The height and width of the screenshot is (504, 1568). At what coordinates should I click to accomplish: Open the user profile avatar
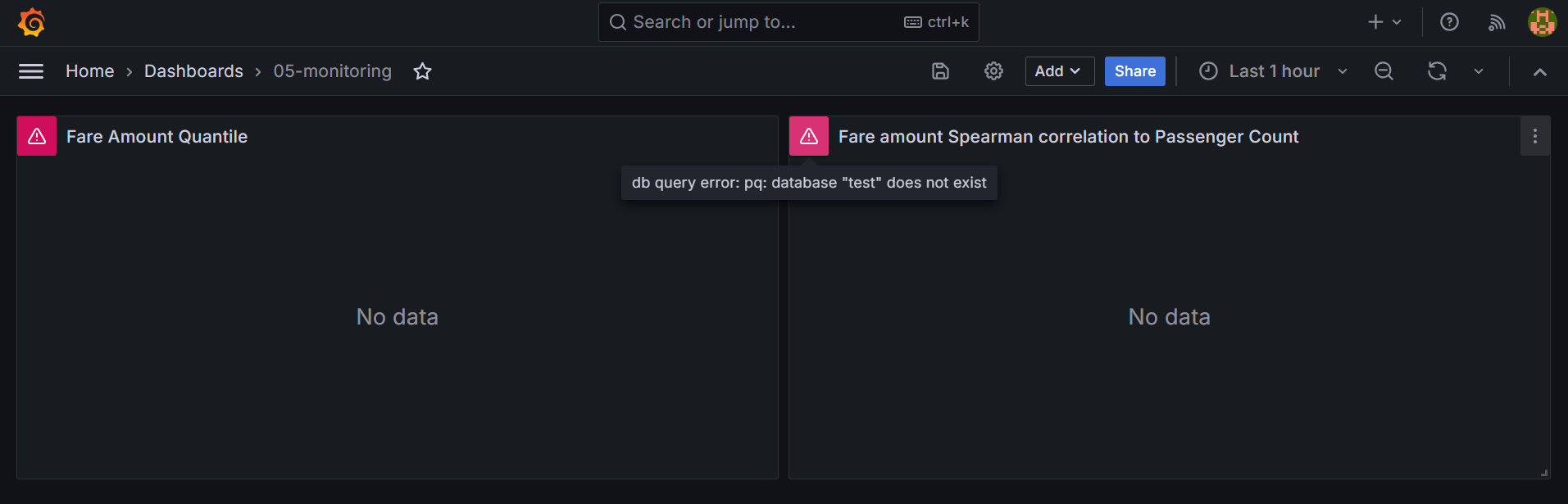tap(1542, 22)
